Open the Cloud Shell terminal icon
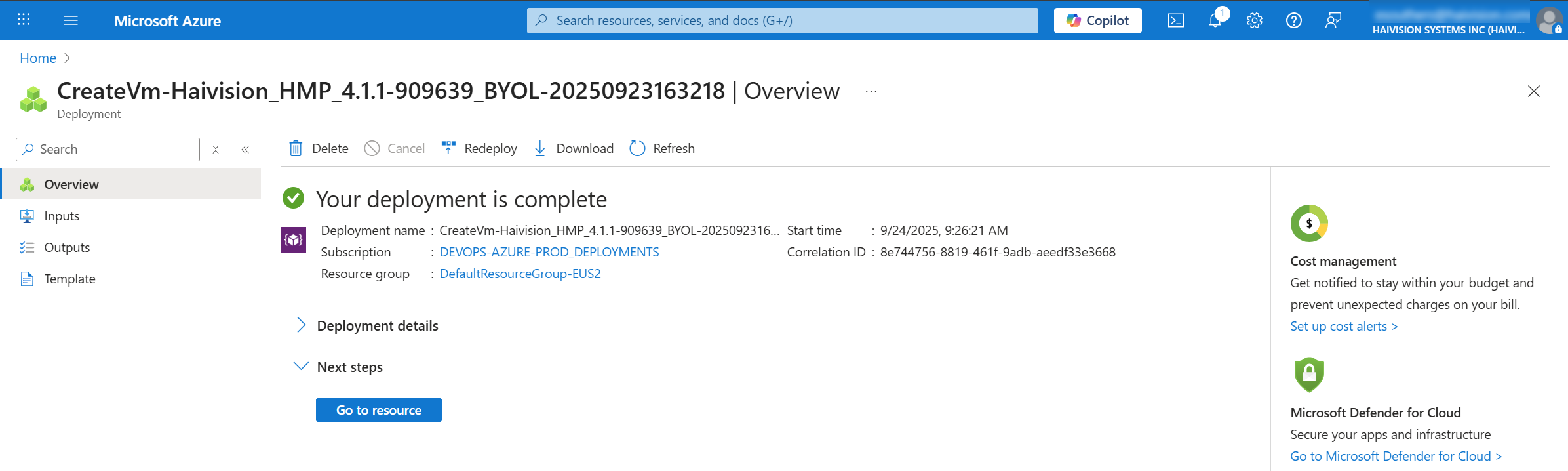 [x=1175, y=20]
